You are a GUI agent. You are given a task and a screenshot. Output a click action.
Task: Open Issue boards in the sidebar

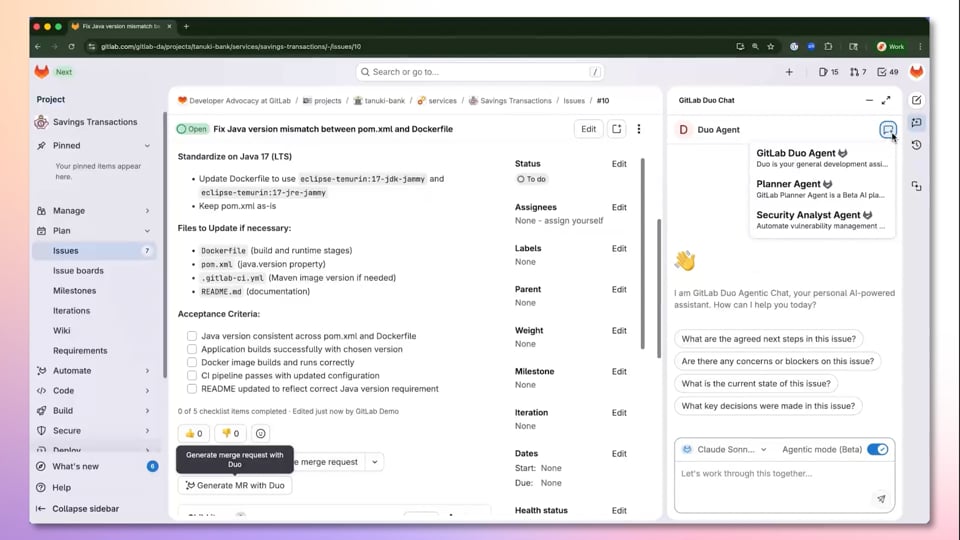[78, 271]
